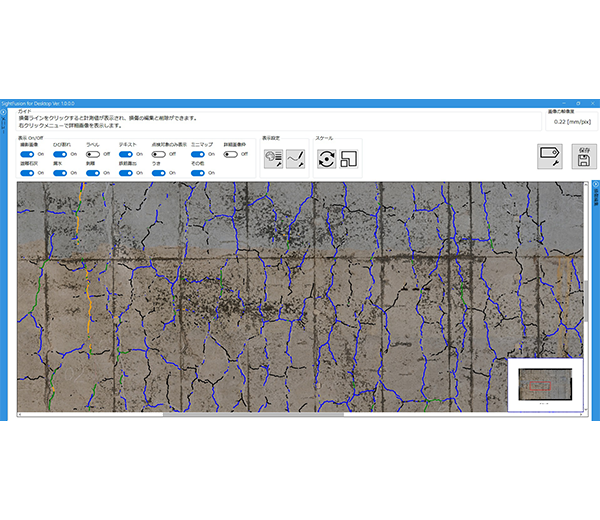
Task: Toggle the テキスト switch
Action: coord(126,154)
